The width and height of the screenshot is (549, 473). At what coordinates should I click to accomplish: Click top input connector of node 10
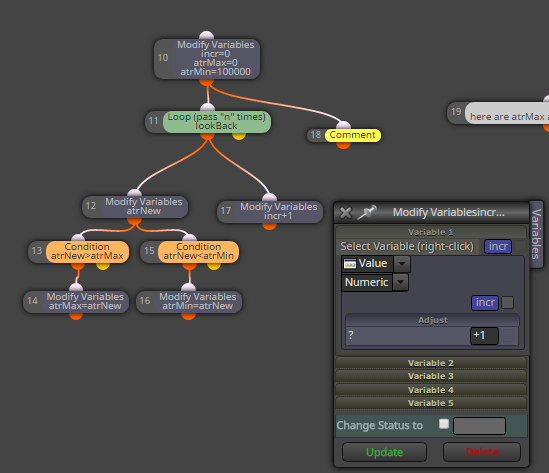click(206, 35)
